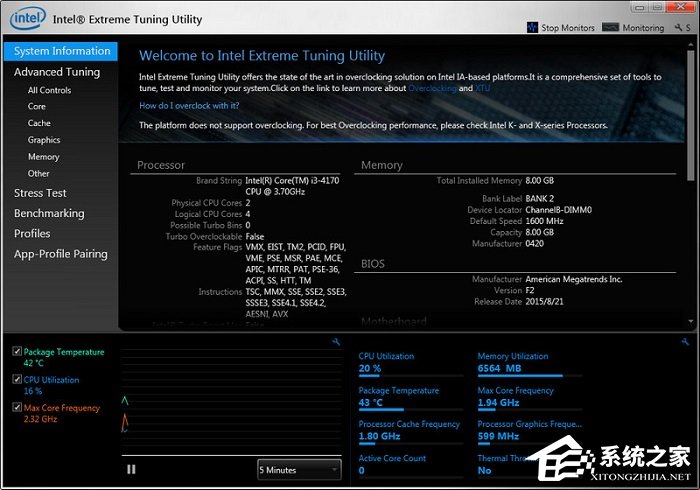Click Turbo Overclockable 'False' value
Image resolution: width=700 pixels, height=490 pixels.
click(x=254, y=237)
